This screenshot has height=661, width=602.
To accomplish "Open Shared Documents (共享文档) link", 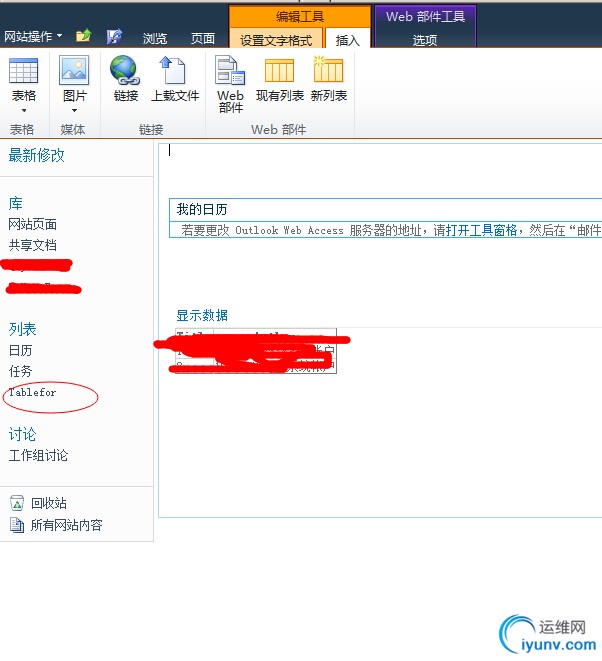I will click(x=32, y=245).
